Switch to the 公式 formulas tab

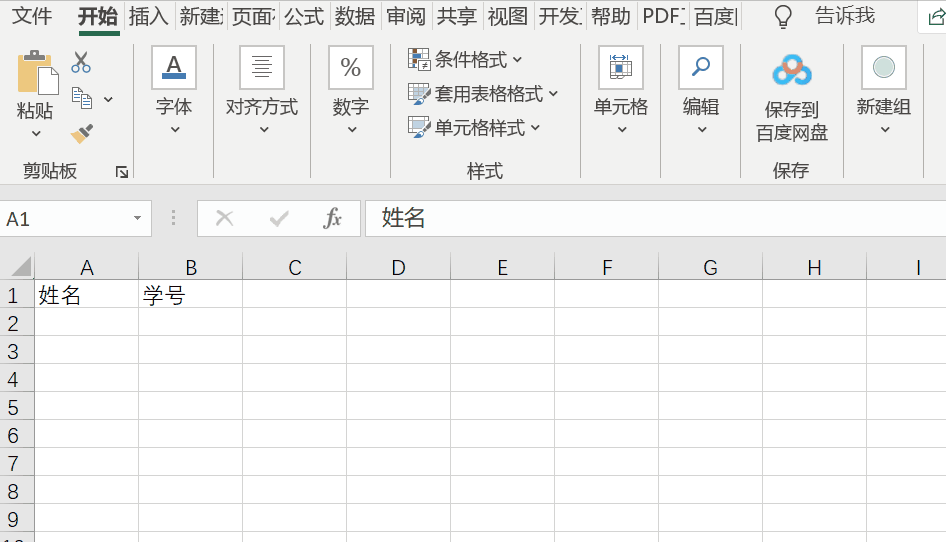coord(304,16)
